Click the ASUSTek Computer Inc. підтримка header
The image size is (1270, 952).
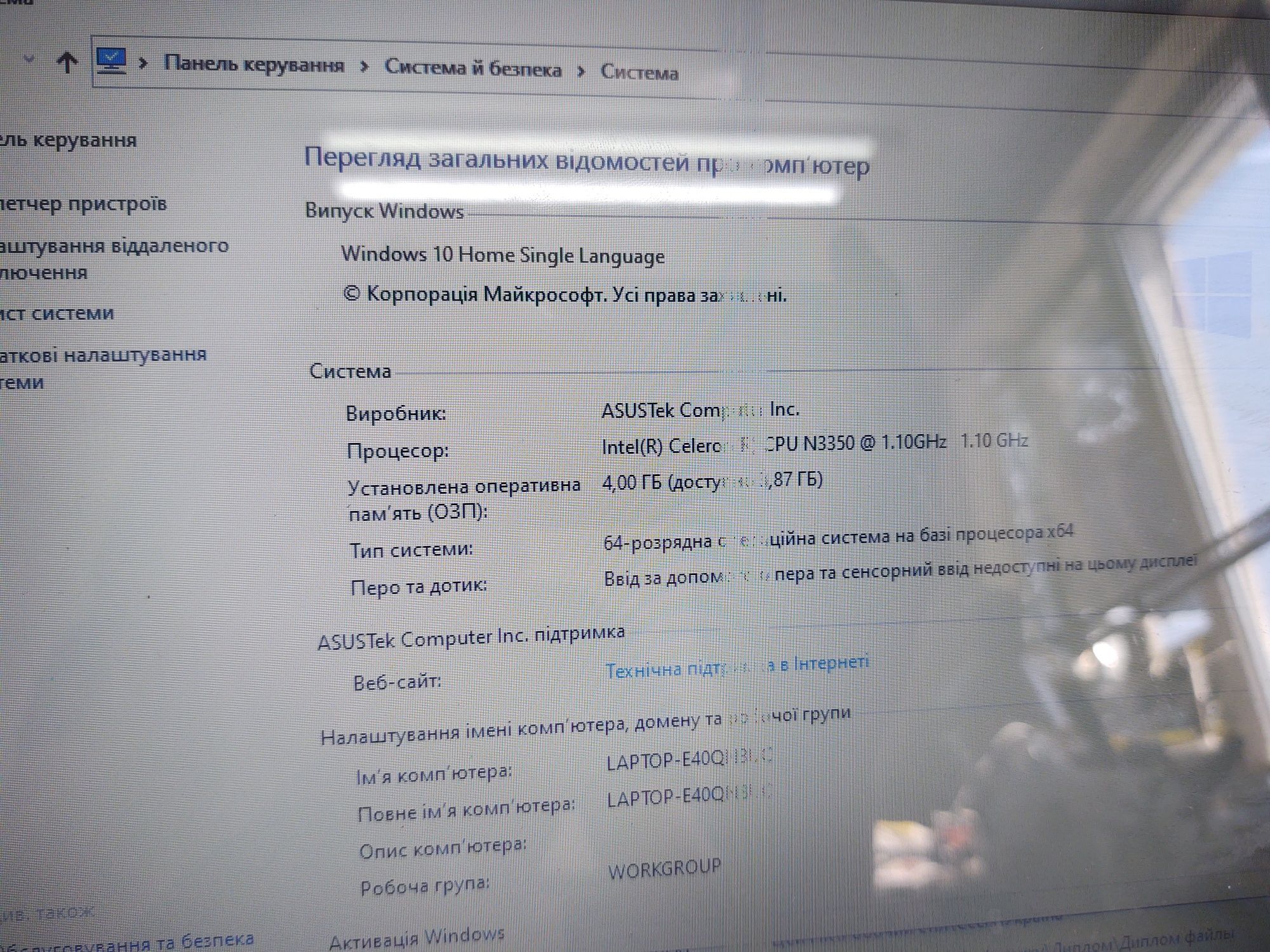(471, 637)
